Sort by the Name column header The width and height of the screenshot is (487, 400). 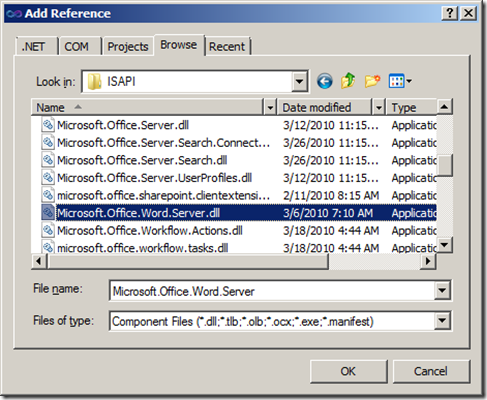[147, 107]
